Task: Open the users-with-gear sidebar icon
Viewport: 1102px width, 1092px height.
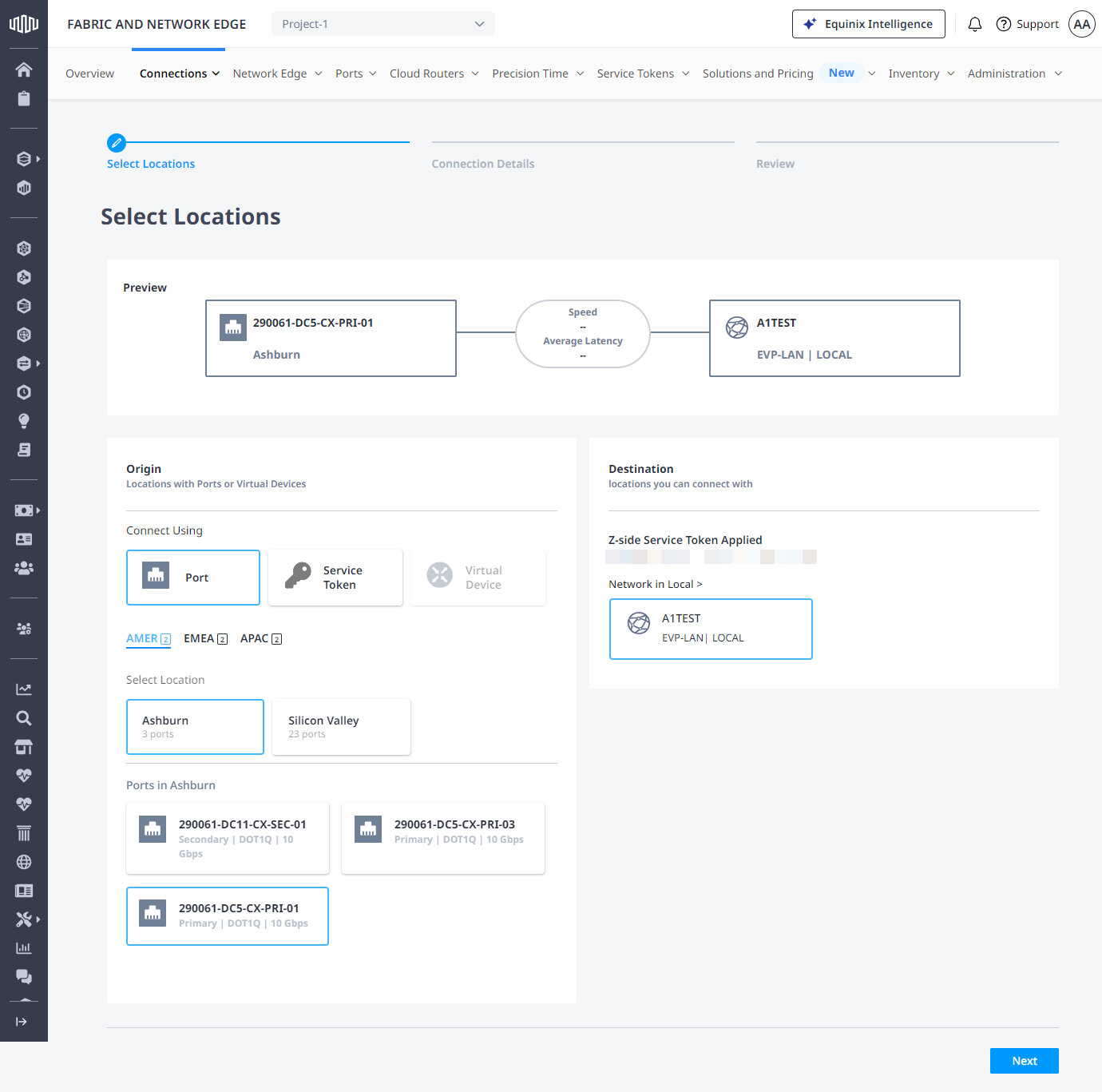Action: pos(24,629)
